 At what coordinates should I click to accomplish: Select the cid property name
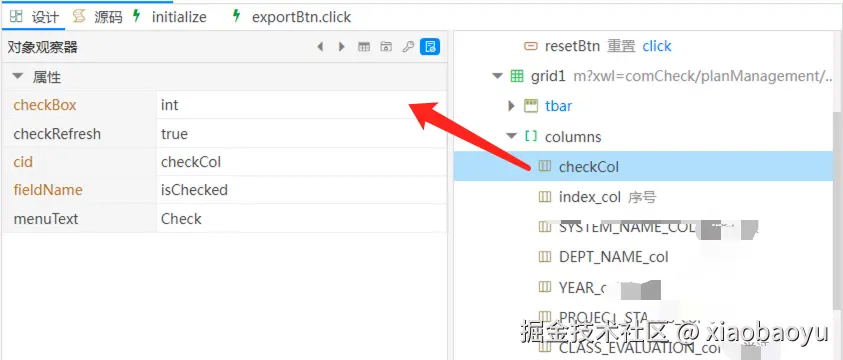click(x=23, y=162)
